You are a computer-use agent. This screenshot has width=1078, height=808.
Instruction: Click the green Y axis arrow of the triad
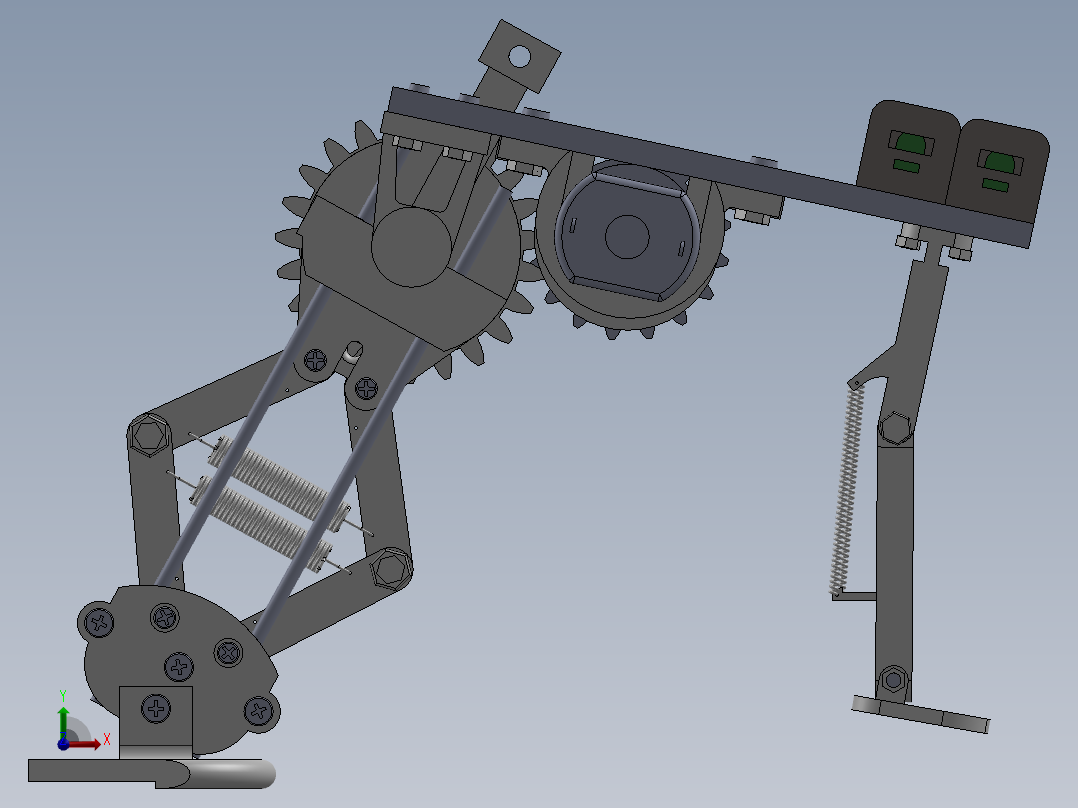[63, 721]
